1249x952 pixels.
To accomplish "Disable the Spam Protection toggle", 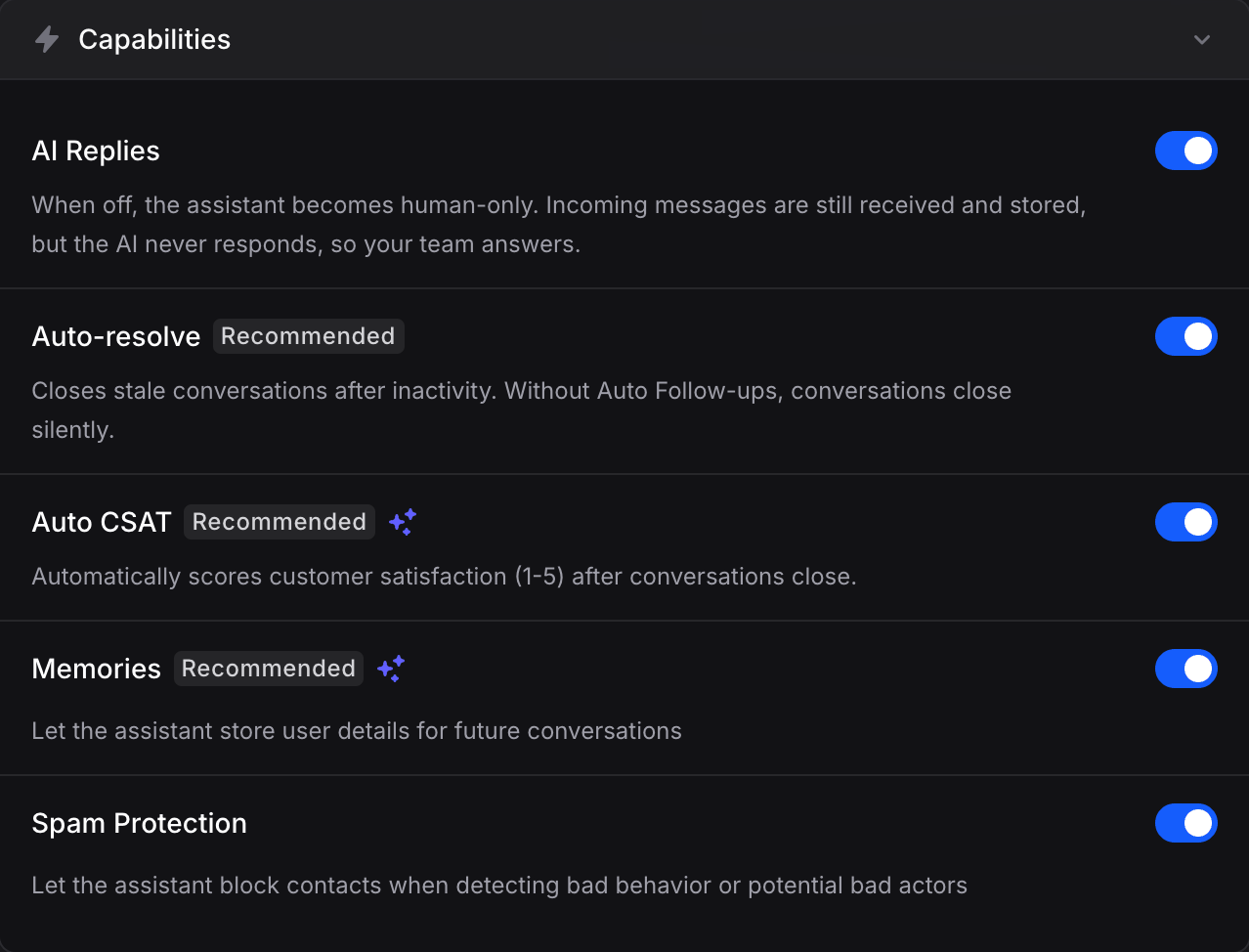I will (x=1185, y=823).
